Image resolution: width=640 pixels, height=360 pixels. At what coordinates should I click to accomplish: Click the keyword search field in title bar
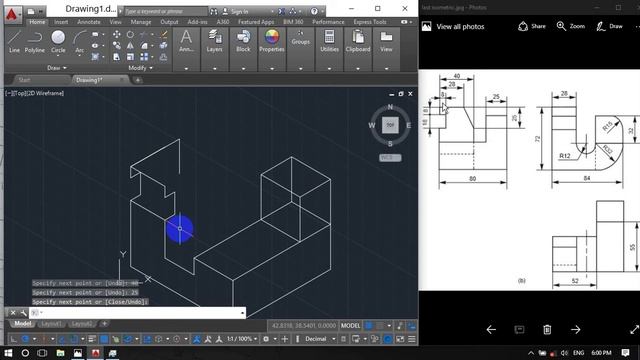click(x=166, y=11)
